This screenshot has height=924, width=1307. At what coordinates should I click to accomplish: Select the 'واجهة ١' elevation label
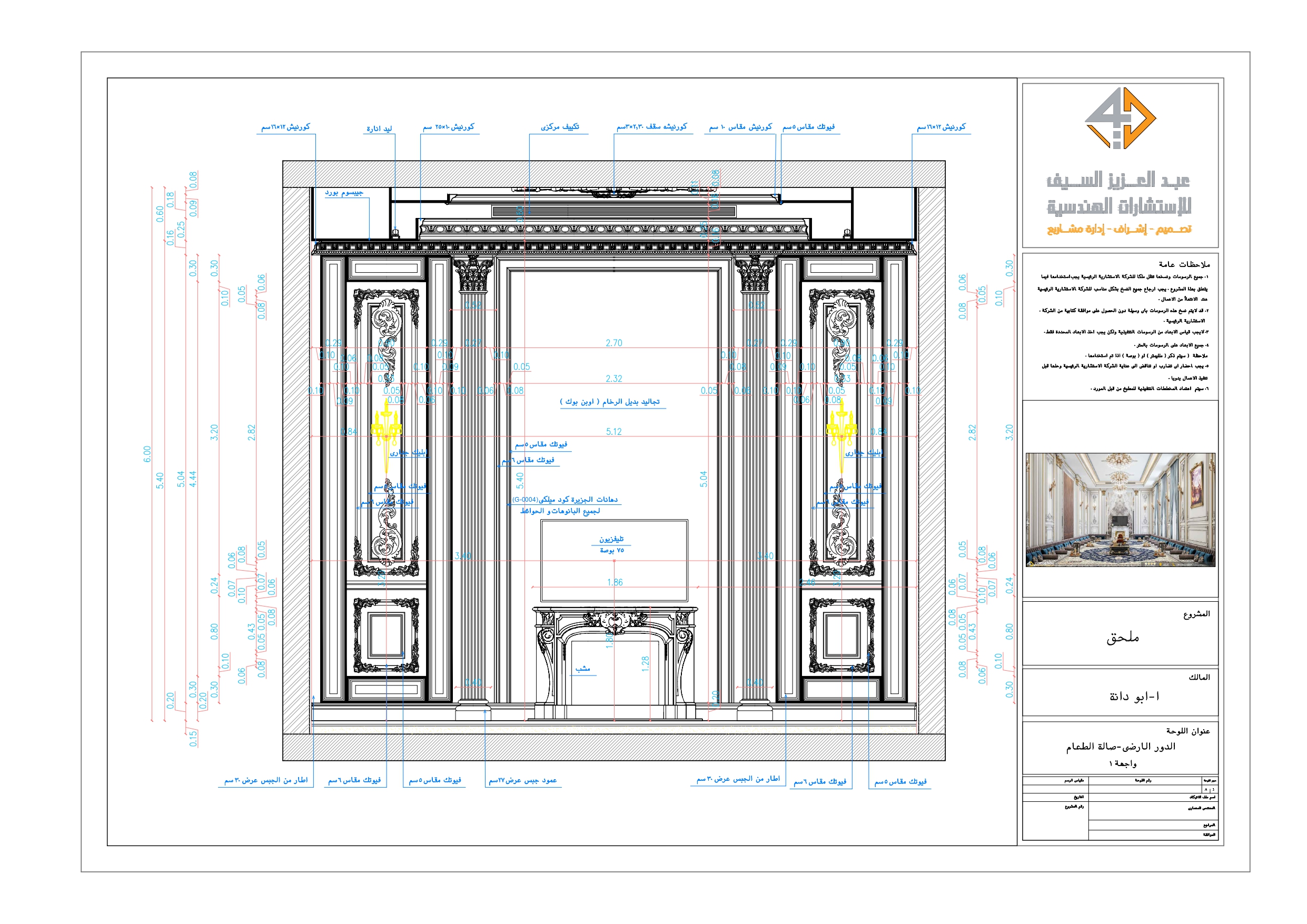click(x=1122, y=763)
